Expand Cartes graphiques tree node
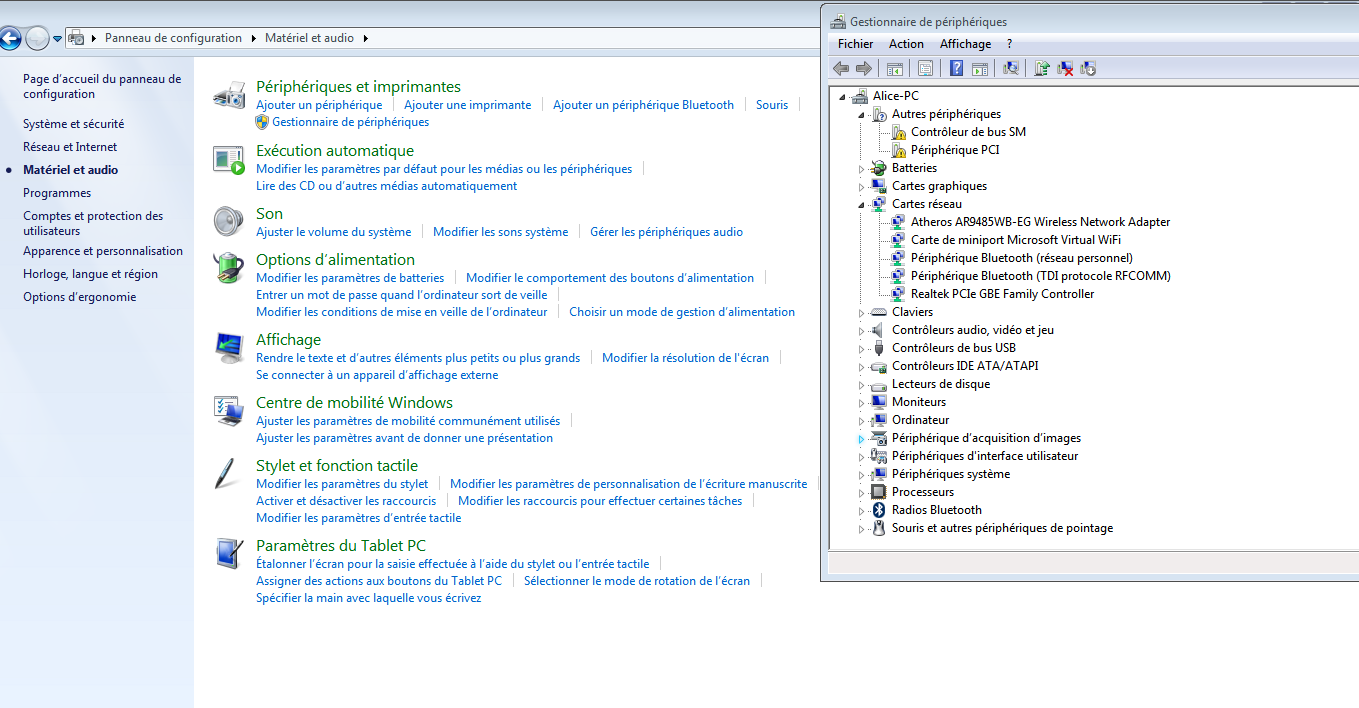 (x=861, y=187)
